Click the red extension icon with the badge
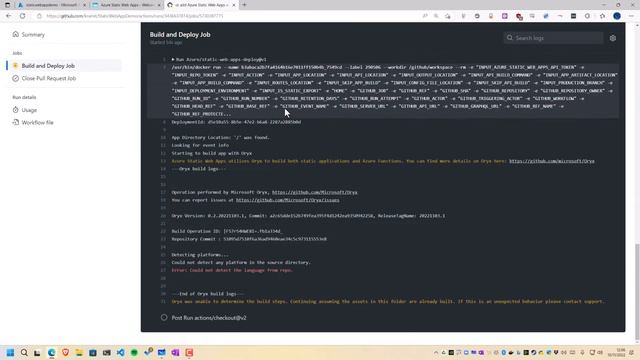Screen dimensions: 640x360 [519, 16]
